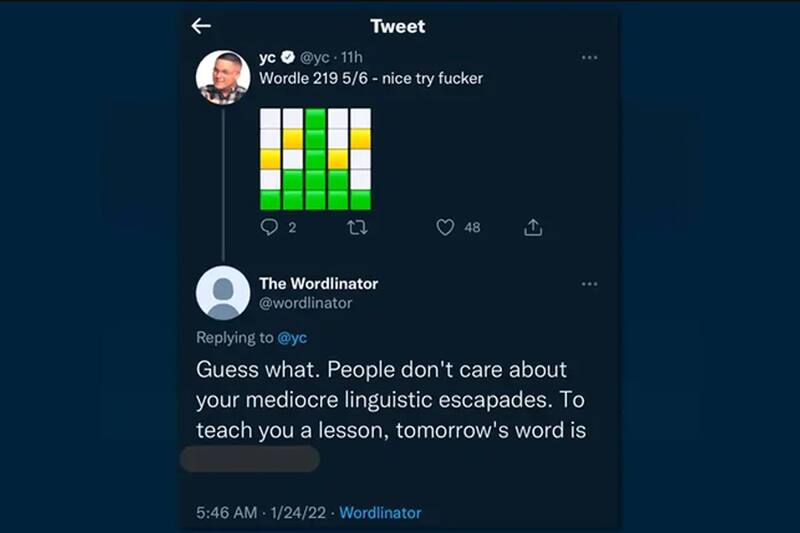This screenshot has width=800, height=533.
Task: Open more options on yc's tweet
Action: click(589, 58)
